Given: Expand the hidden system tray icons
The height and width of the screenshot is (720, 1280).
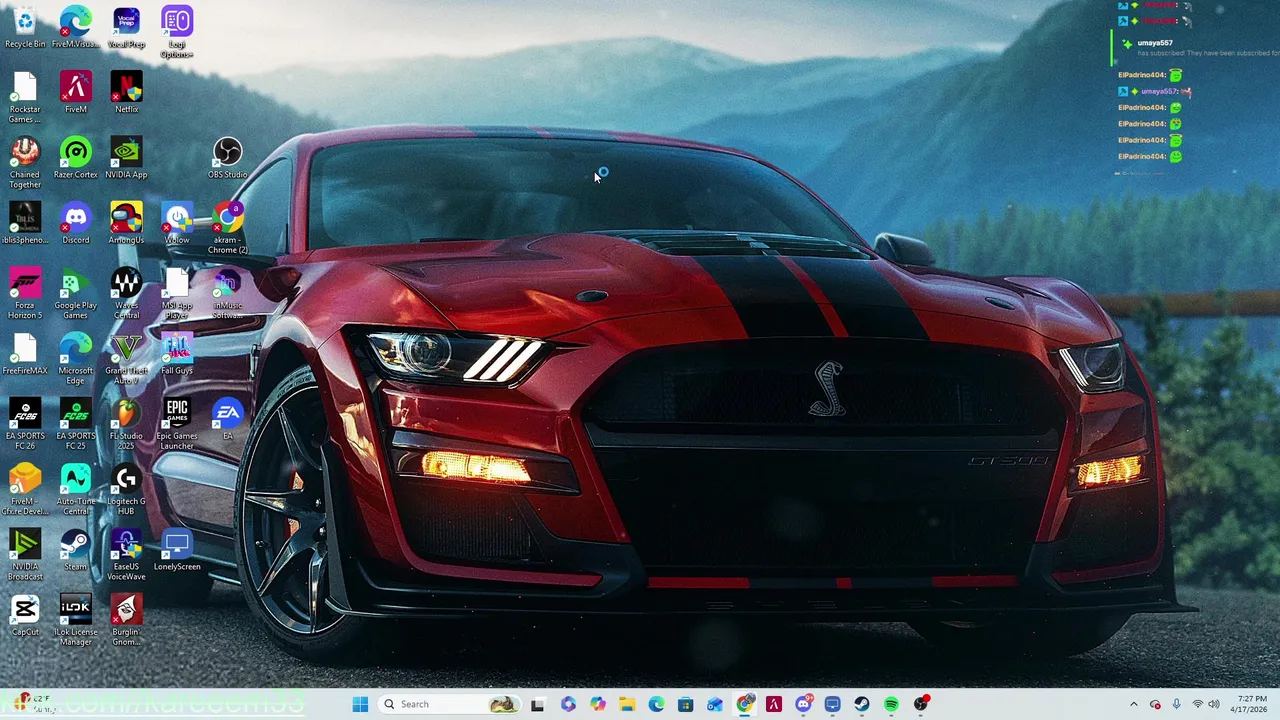Looking at the screenshot, I should [1133, 704].
